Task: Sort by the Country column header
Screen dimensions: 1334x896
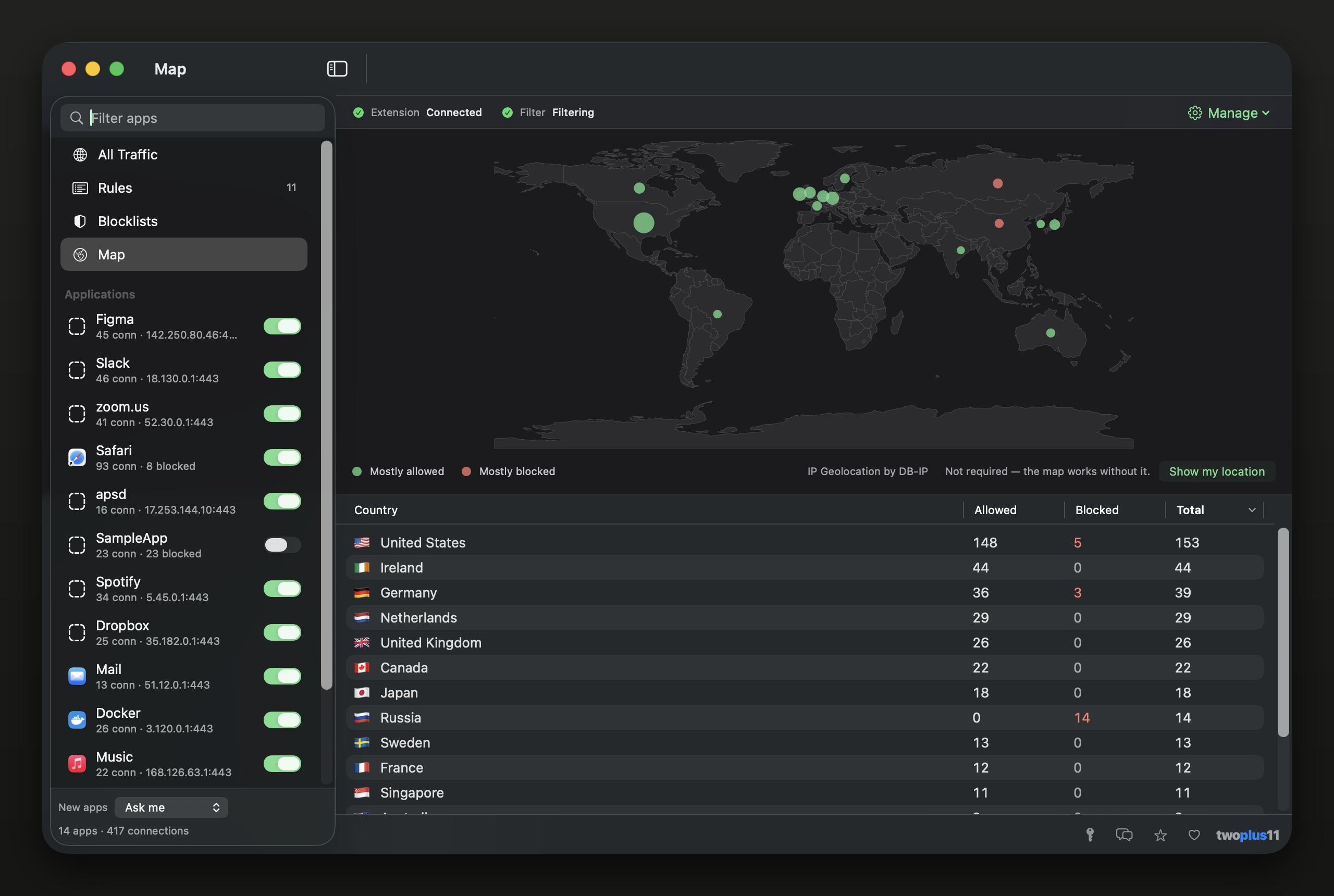Action: [x=376, y=509]
